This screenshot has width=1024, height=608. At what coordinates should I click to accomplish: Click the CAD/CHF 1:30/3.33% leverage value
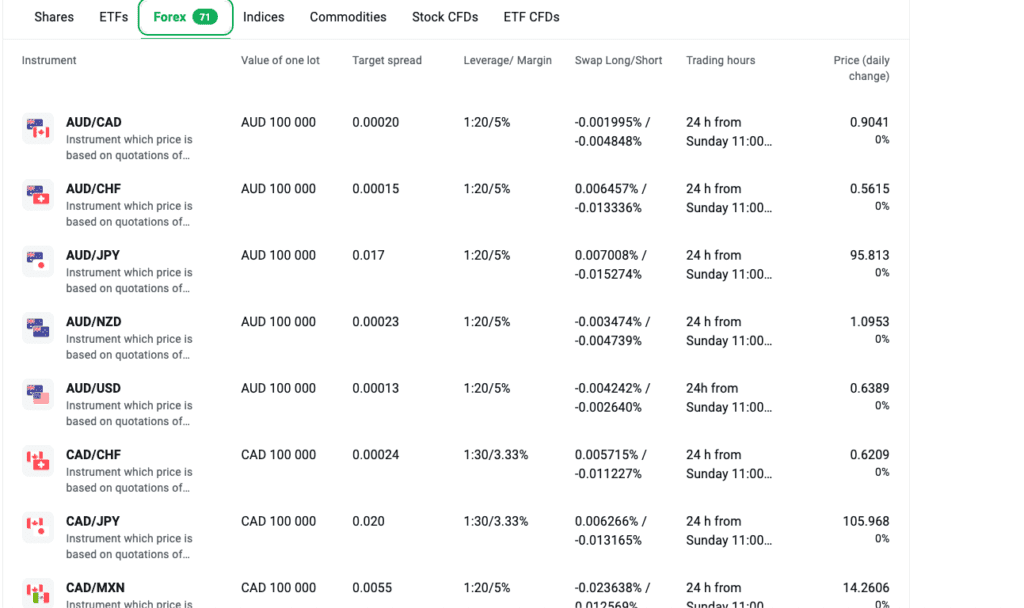496,455
